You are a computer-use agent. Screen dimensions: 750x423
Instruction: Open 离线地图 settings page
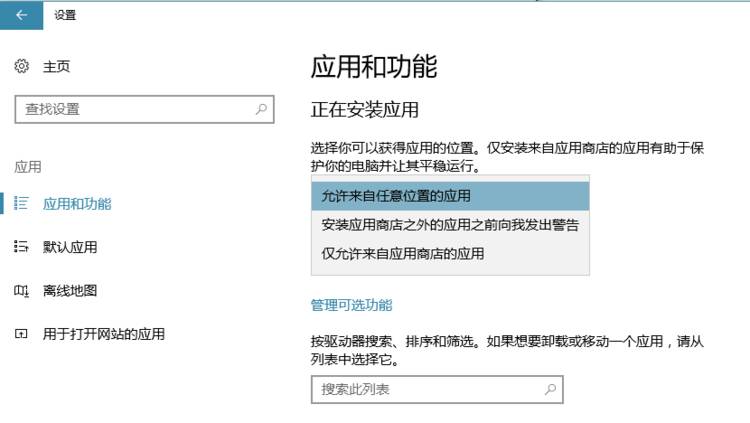click(x=70, y=290)
